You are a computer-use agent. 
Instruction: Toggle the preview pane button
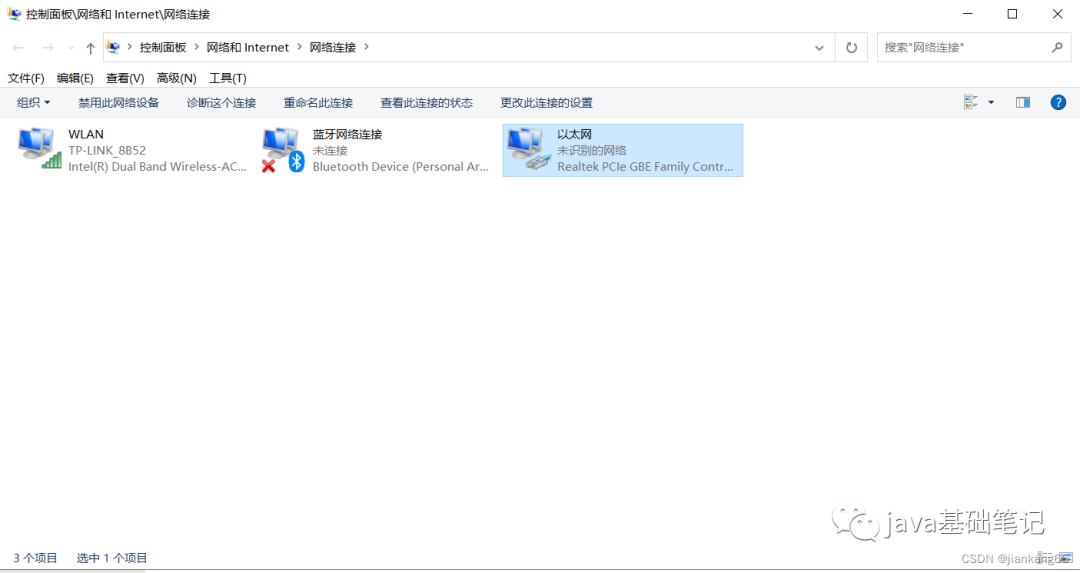tap(1023, 103)
